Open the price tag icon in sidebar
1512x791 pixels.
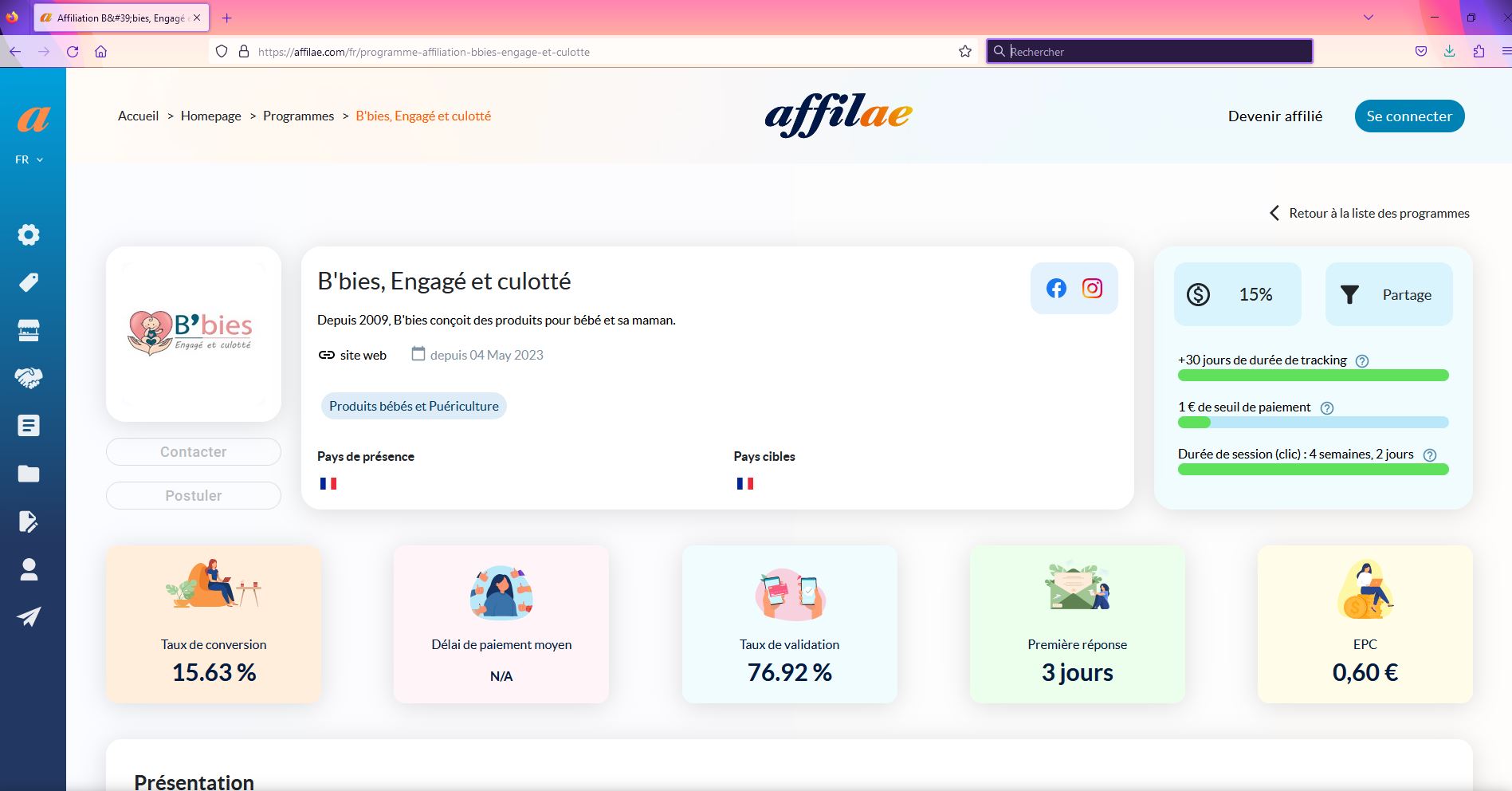click(x=29, y=282)
